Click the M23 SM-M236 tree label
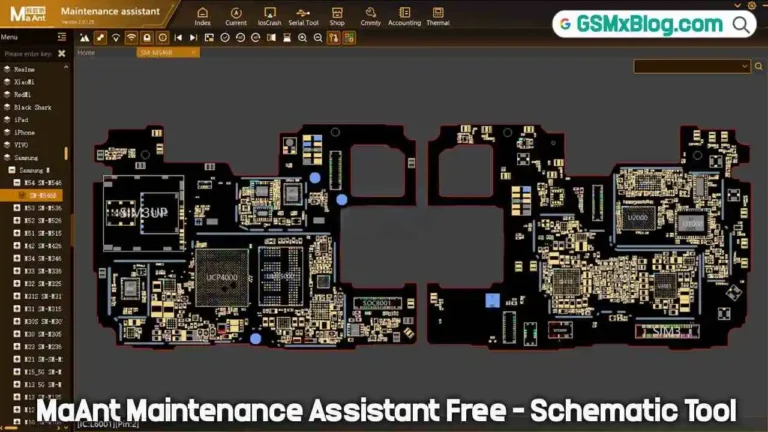This screenshot has height=432, width=768. tap(43, 346)
